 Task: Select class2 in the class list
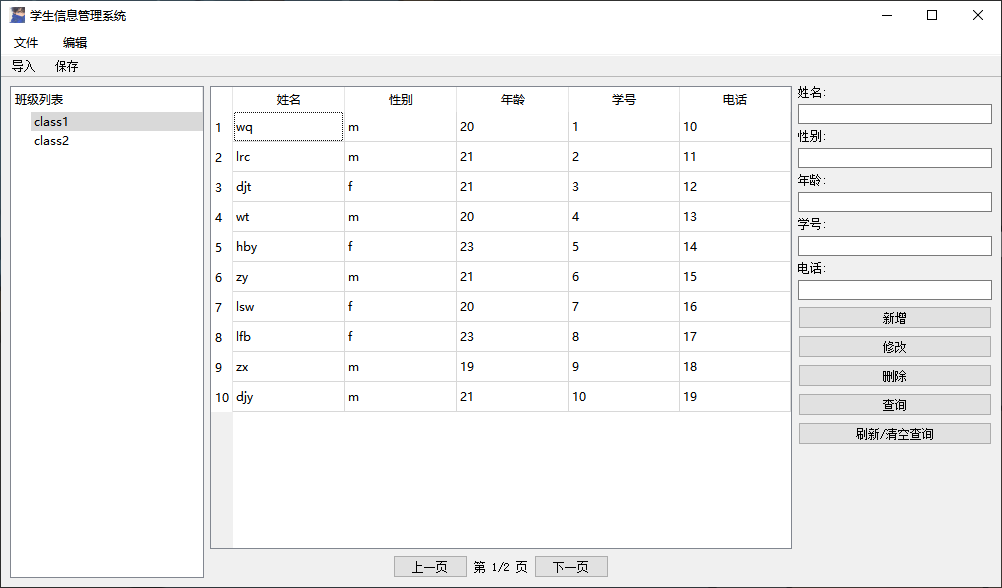[116, 141]
